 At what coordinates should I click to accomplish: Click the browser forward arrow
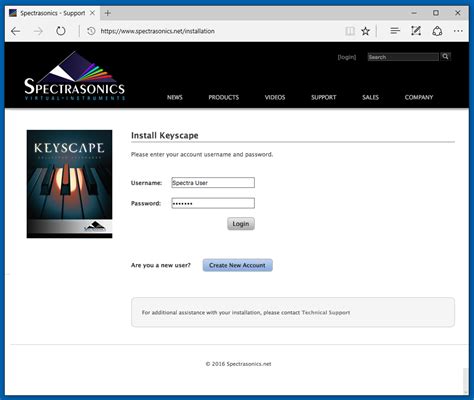pos(38,31)
